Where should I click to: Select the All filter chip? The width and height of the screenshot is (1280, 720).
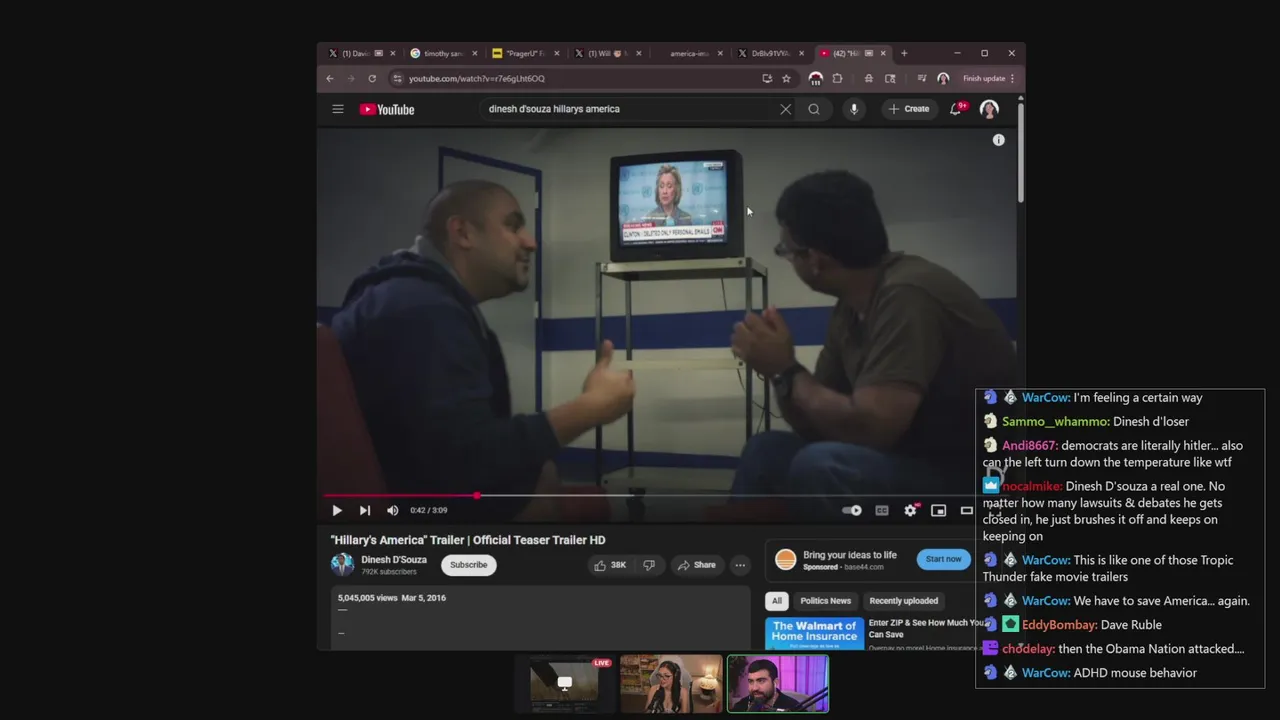click(776, 601)
